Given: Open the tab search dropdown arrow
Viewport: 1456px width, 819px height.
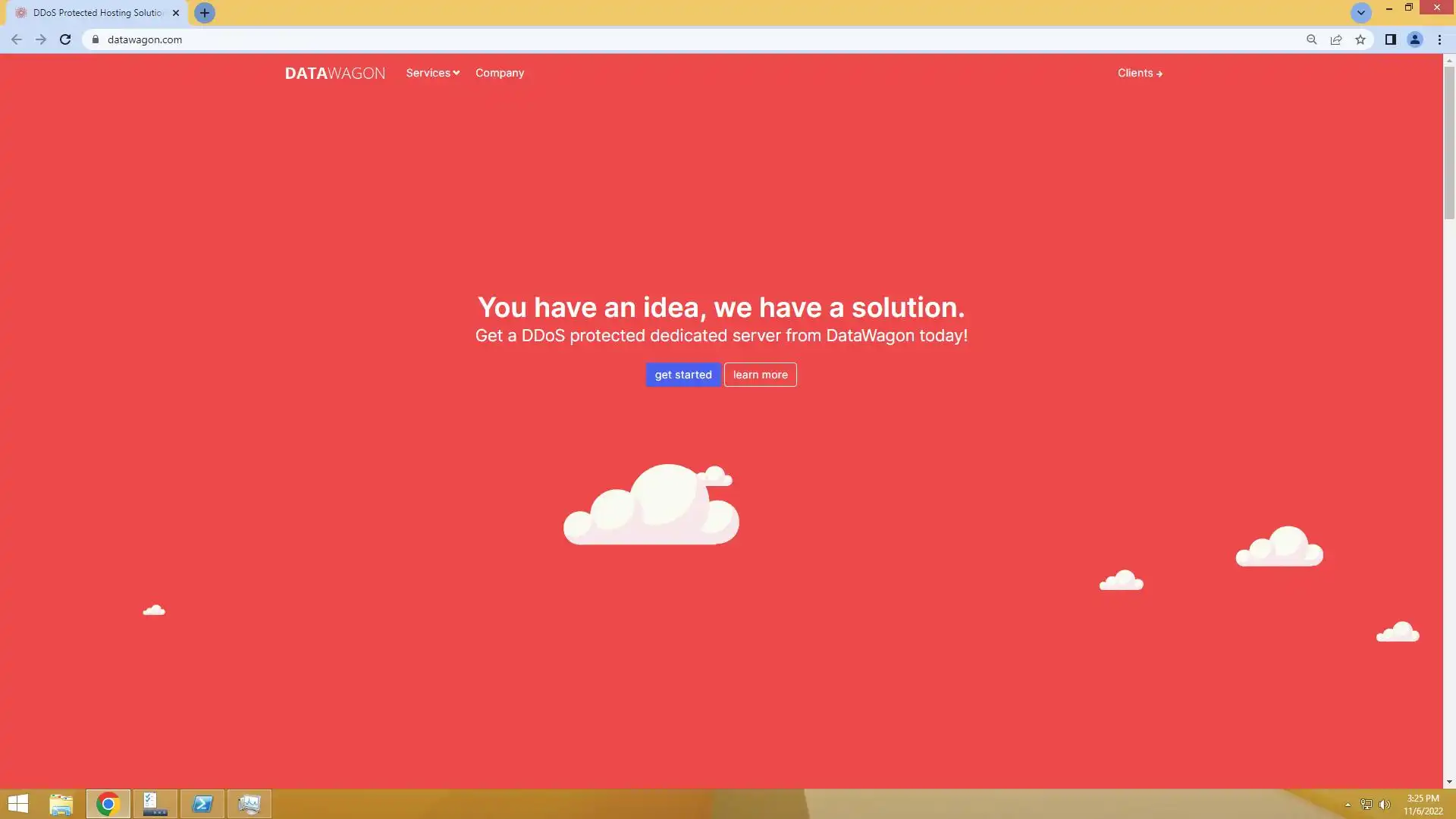Looking at the screenshot, I should 1360,13.
